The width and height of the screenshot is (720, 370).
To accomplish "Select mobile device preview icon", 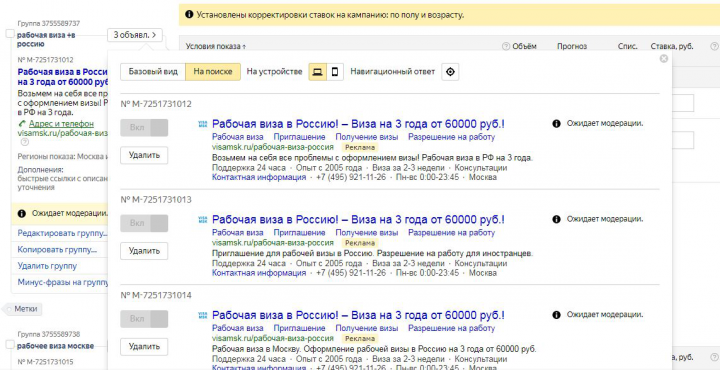I will (335, 72).
